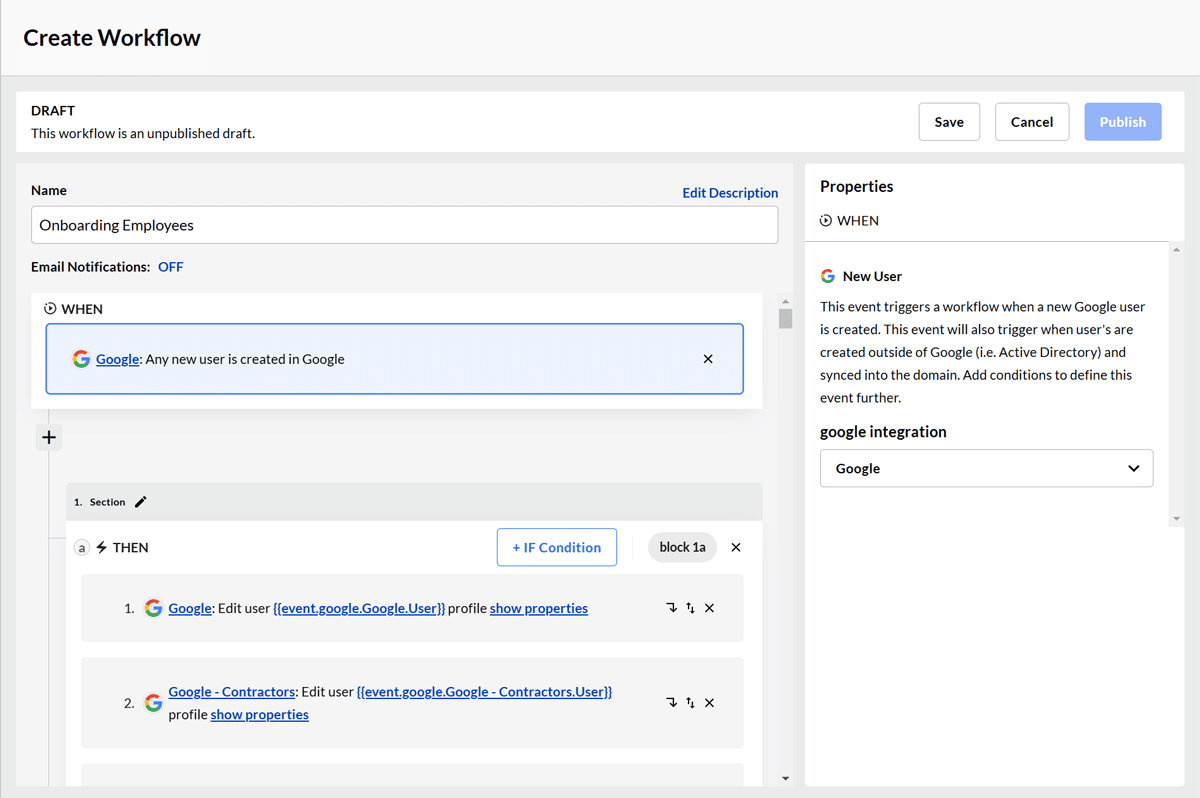Viewport: 1200px width, 798px height.
Task: Remove the Google trigger with its X
Action: [x=708, y=358]
